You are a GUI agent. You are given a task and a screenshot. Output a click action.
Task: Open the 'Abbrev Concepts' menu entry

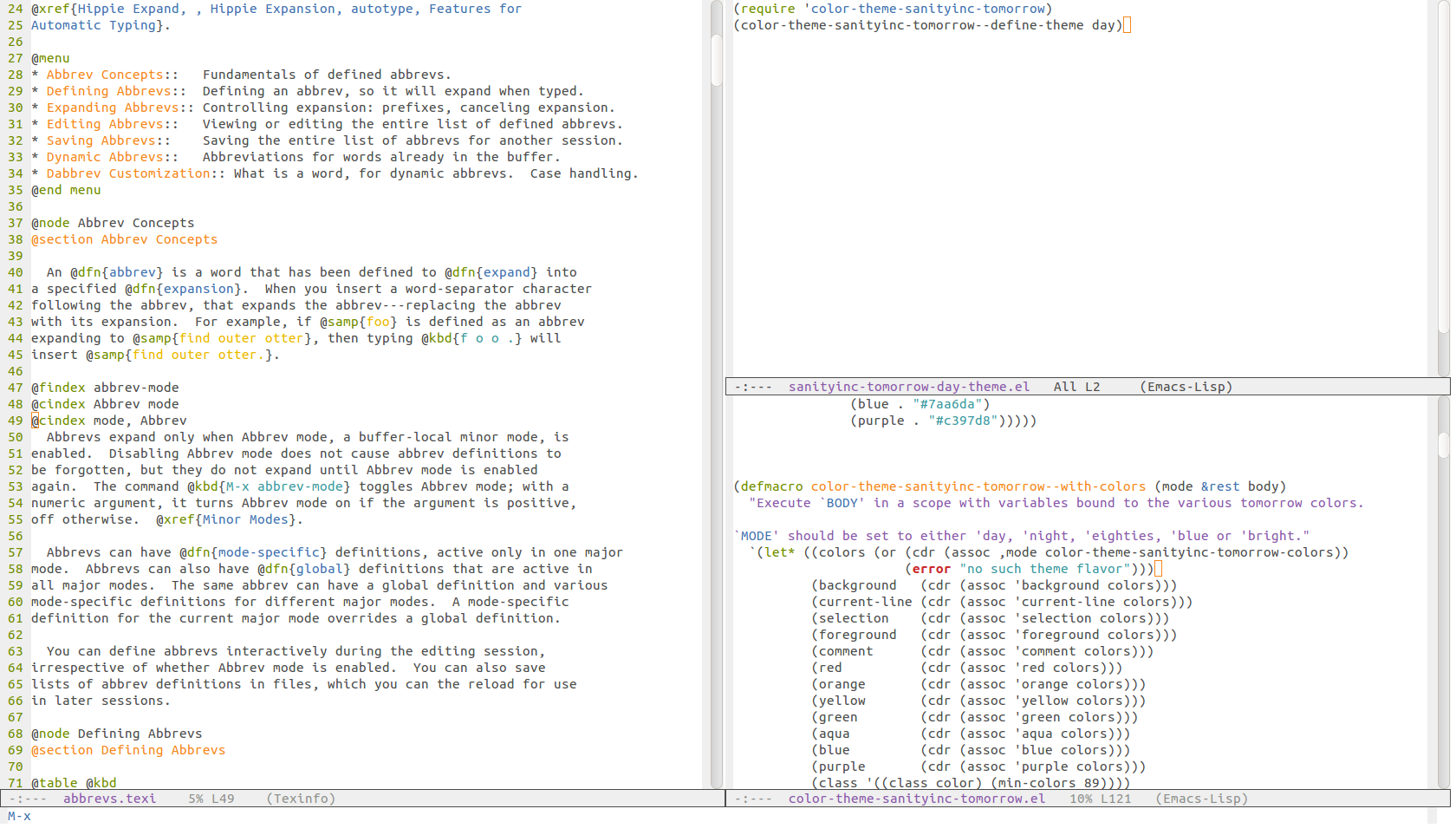[x=105, y=75]
